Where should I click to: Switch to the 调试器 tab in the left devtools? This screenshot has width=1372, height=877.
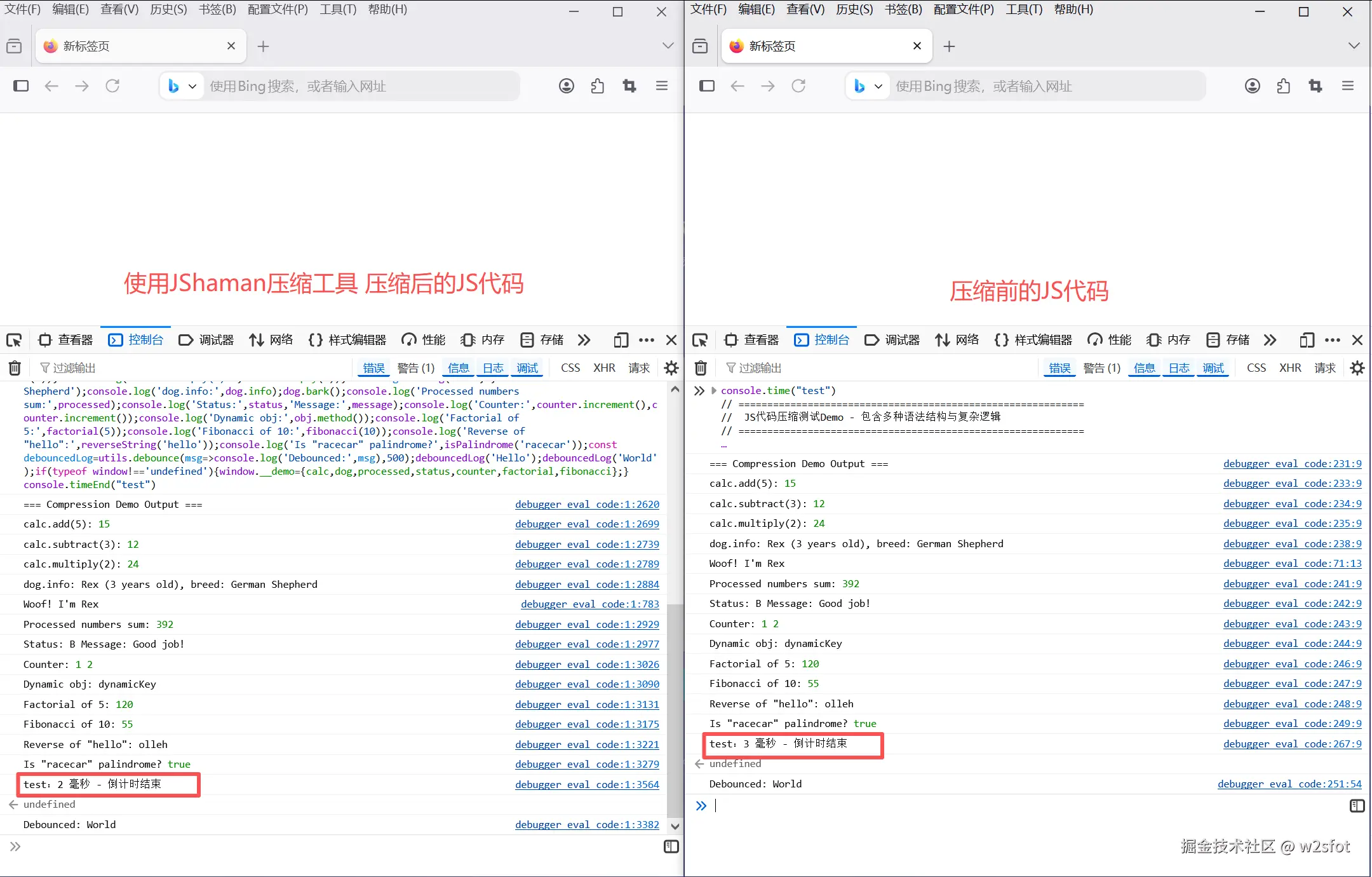click(206, 340)
